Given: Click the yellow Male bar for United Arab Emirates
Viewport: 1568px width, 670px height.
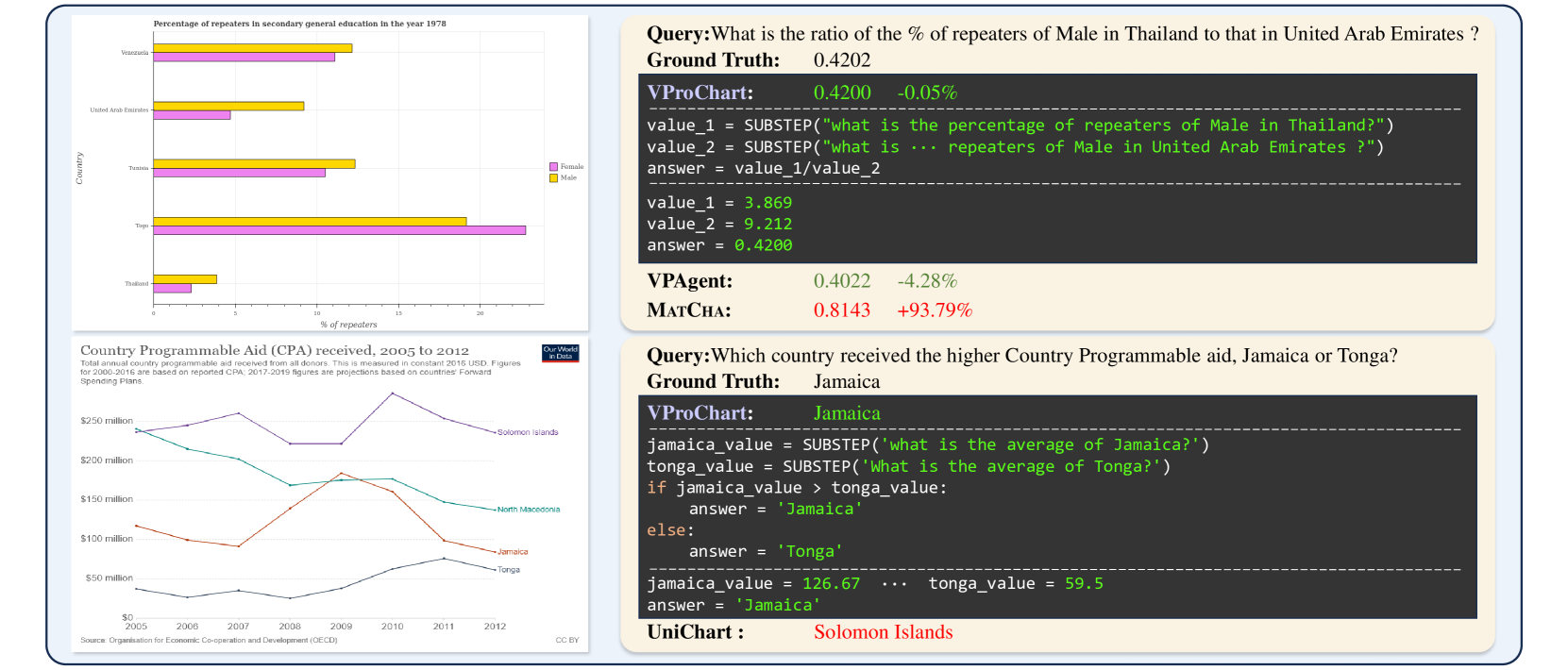Looking at the screenshot, I should point(228,106).
